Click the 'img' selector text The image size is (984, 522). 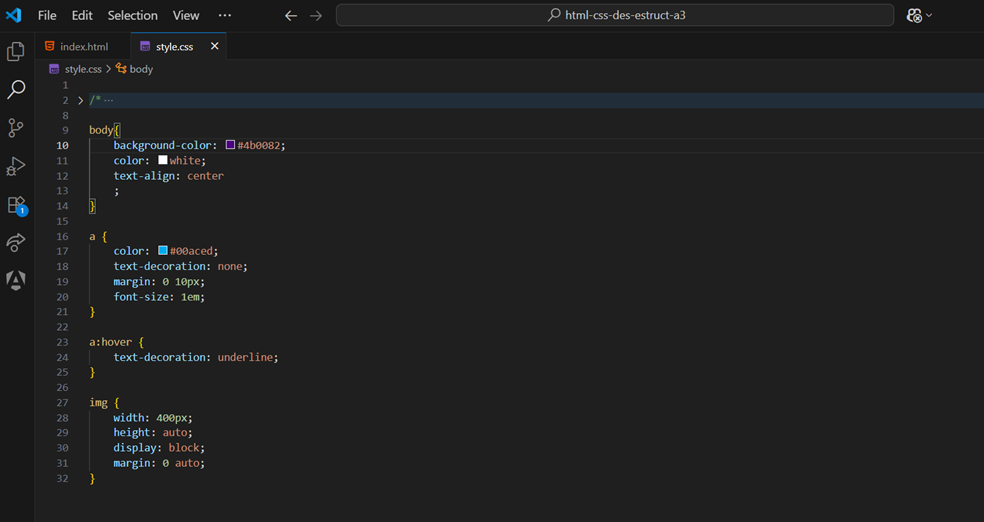click(x=98, y=403)
